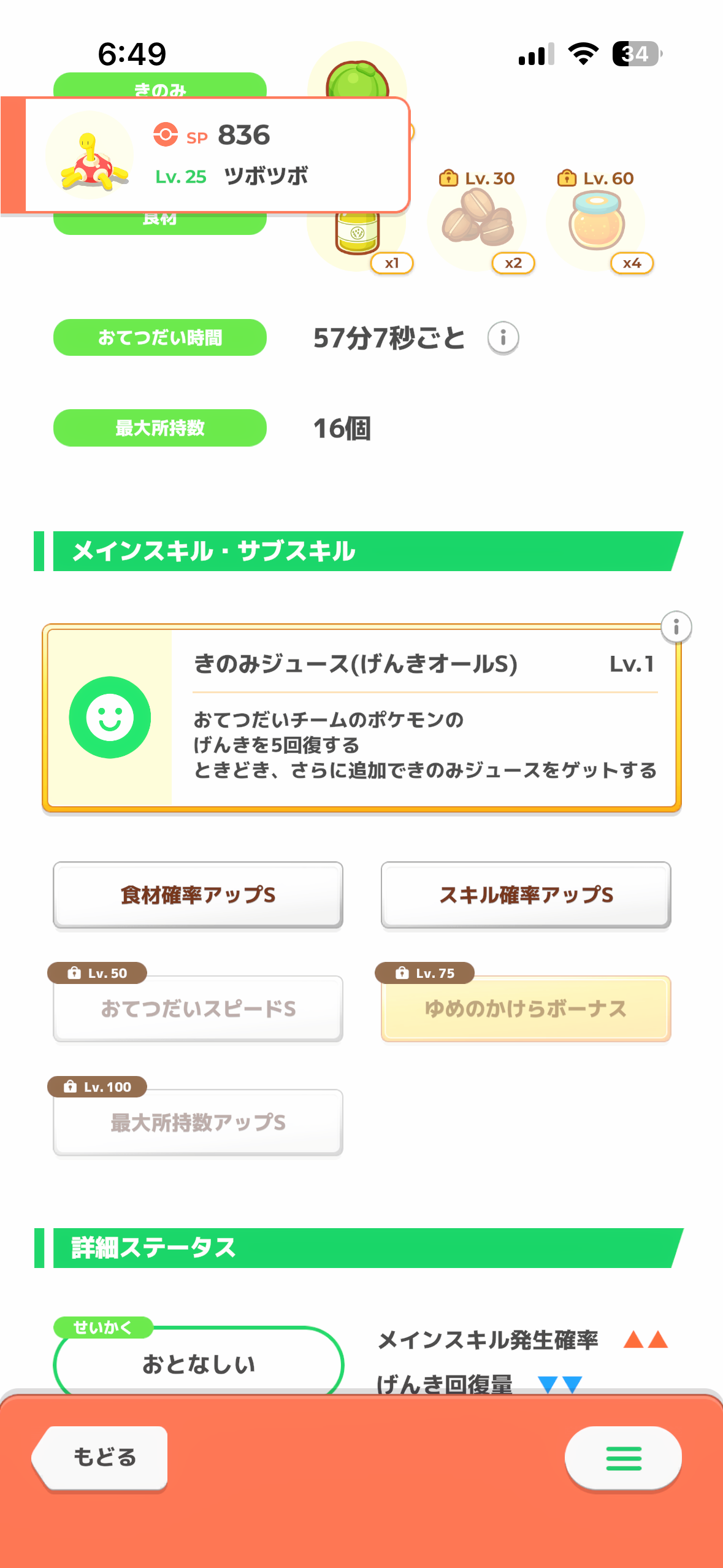The image size is (723, 1568).
Task: Tap the green smiley skill icon
Action: tap(110, 717)
